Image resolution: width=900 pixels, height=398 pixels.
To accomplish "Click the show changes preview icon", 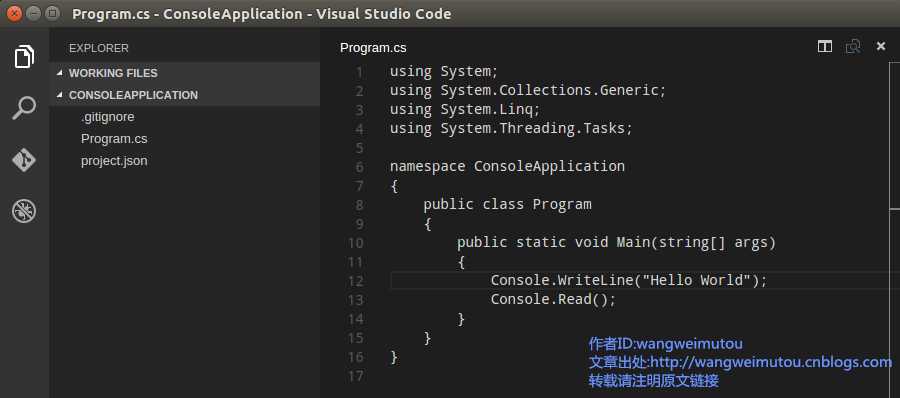I will [853, 47].
